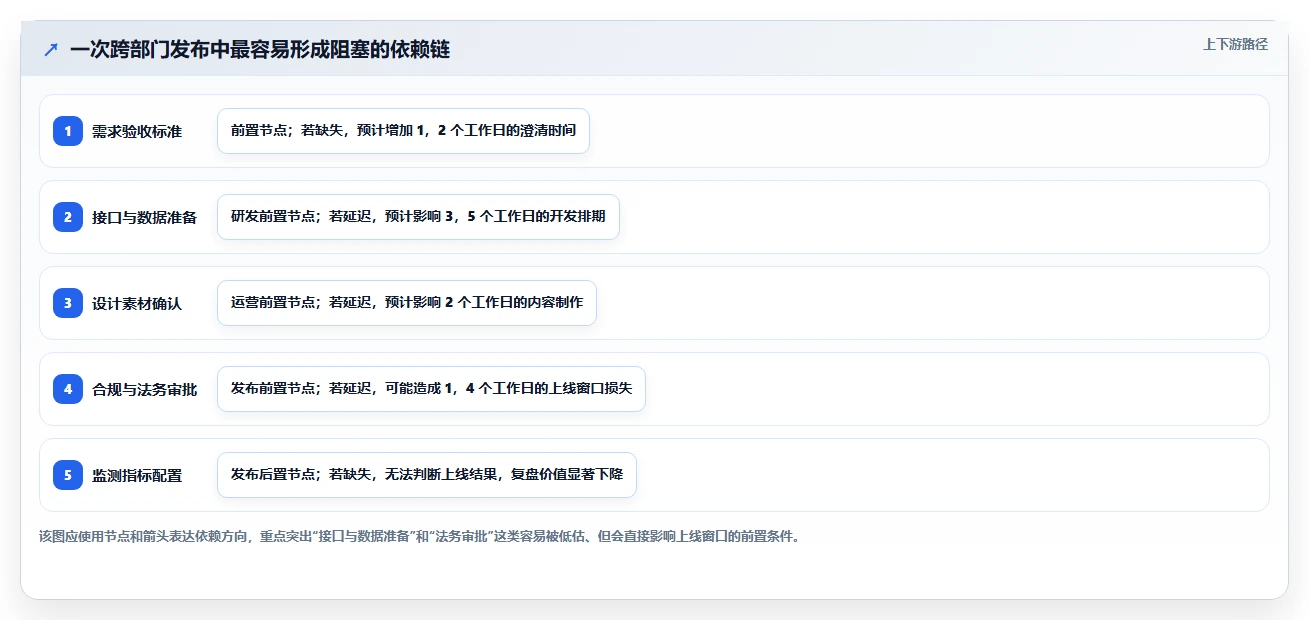
Task: Select the number 2 step badge
Action: click(x=68, y=217)
